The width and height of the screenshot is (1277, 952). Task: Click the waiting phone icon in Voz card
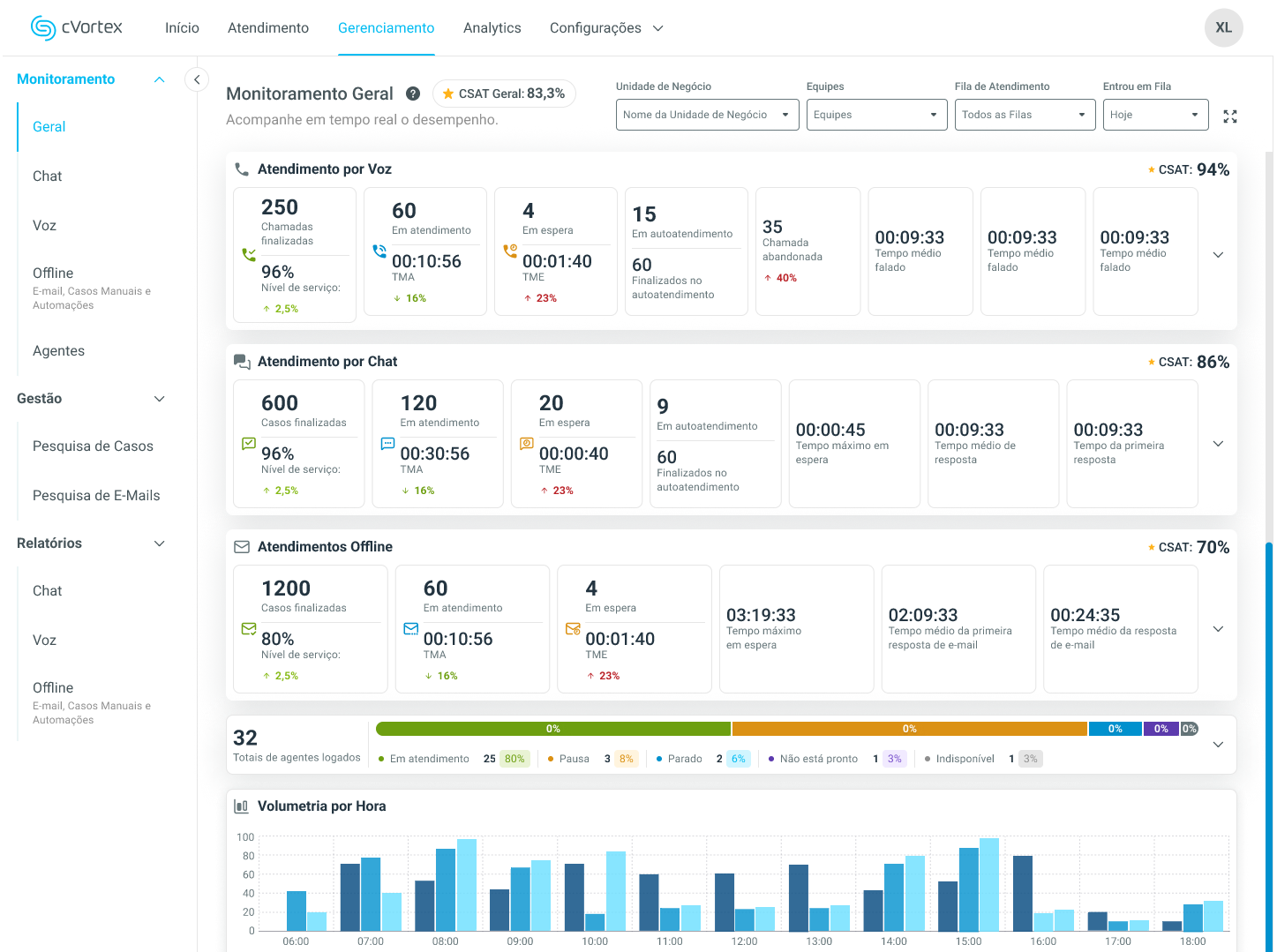tap(510, 251)
